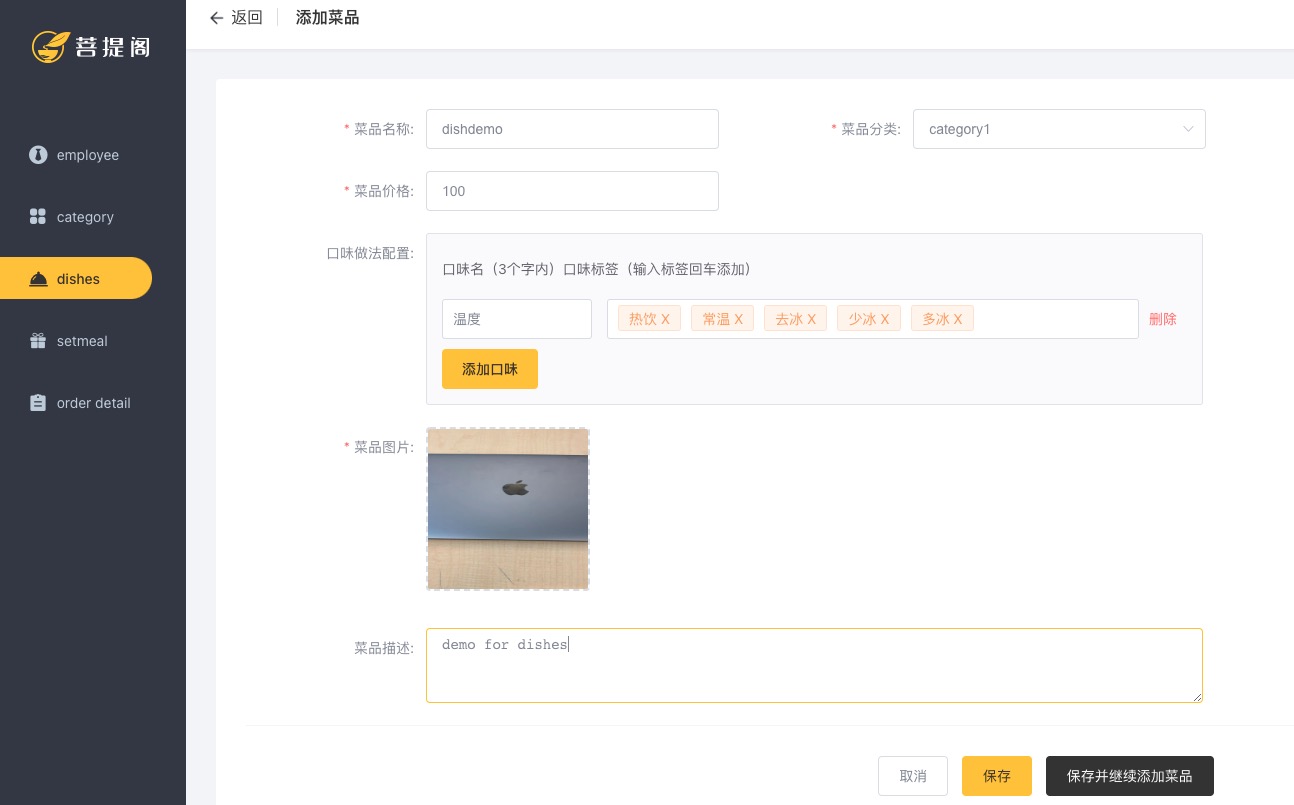This screenshot has width=1294, height=805.
Task: Focus the 菜品名称 dishdemo field
Action: point(572,129)
